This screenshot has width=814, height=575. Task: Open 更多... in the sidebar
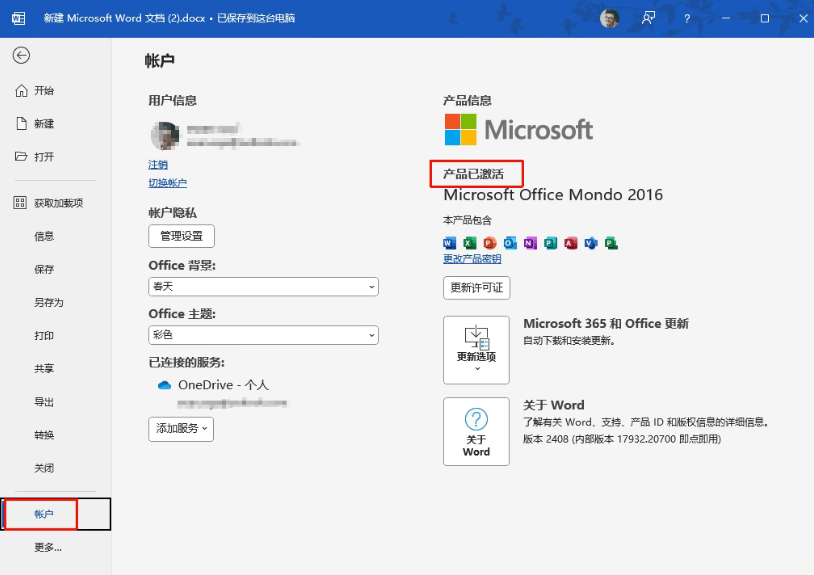[x=48, y=547]
